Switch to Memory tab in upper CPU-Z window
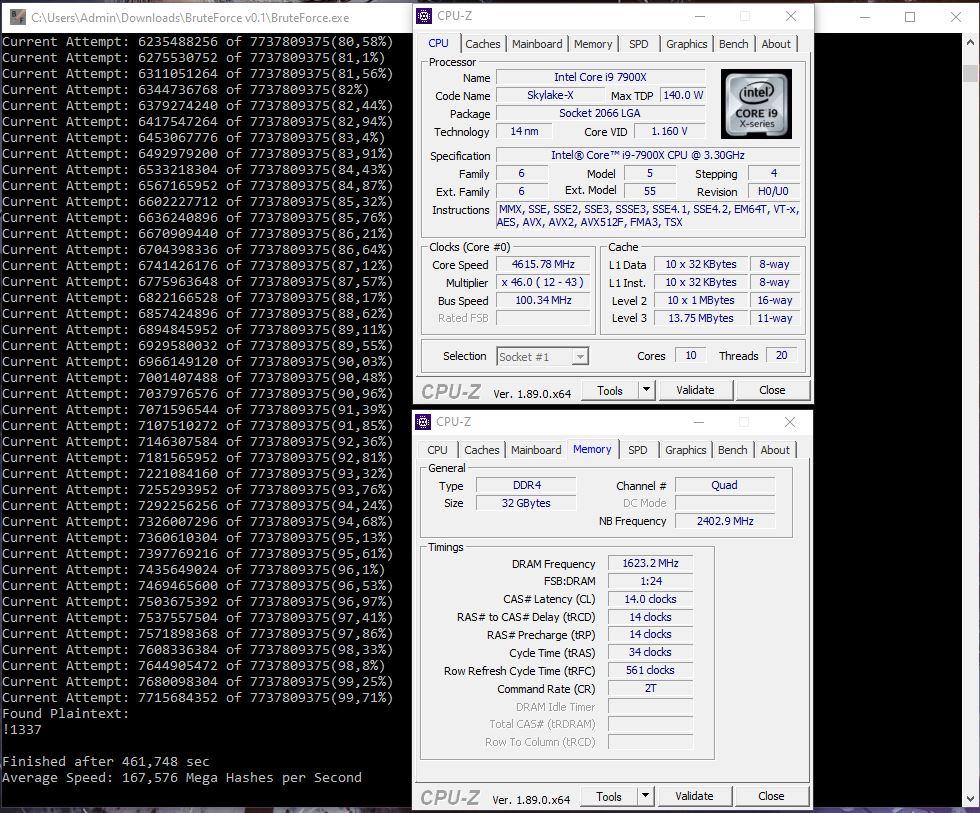The width and height of the screenshot is (980, 813). tap(592, 44)
